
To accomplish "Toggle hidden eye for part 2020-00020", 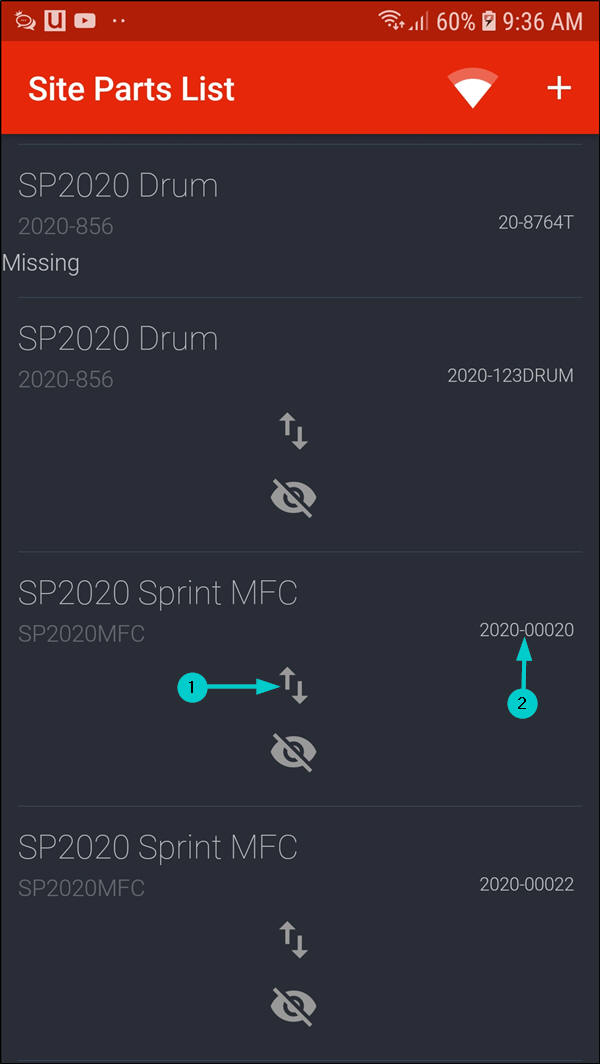I will [x=293, y=751].
